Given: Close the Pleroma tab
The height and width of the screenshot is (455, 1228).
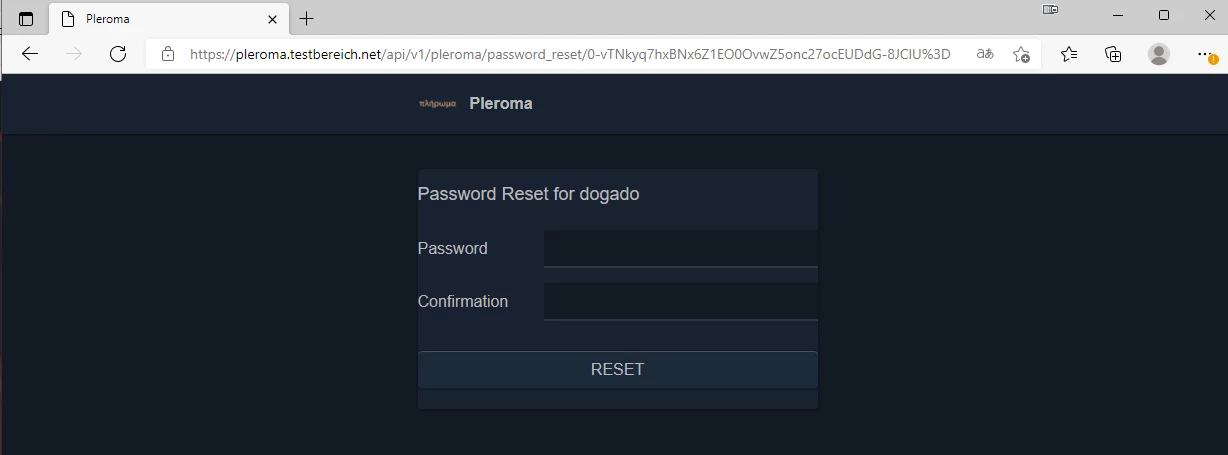Looking at the screenshot, I should [x=272, y=19].
